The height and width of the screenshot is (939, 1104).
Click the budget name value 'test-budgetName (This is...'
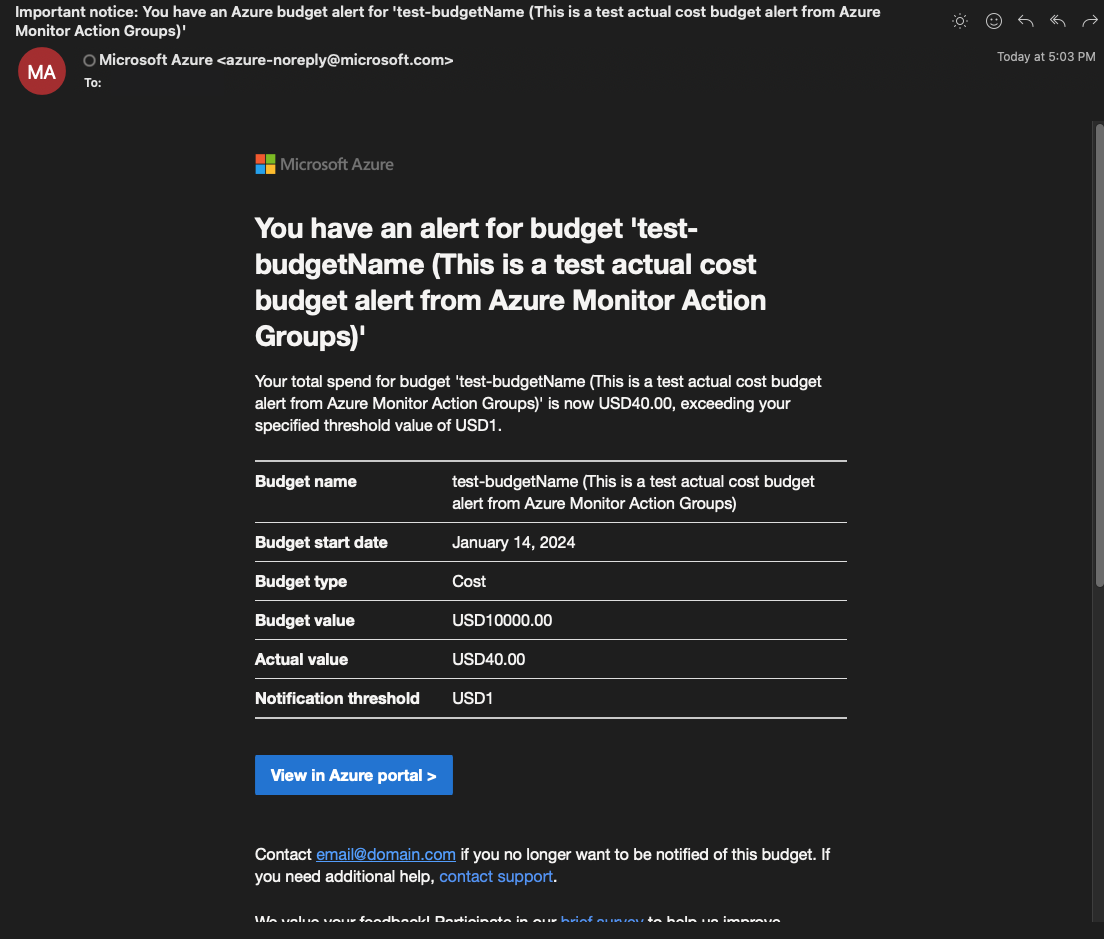click(633, 492)
